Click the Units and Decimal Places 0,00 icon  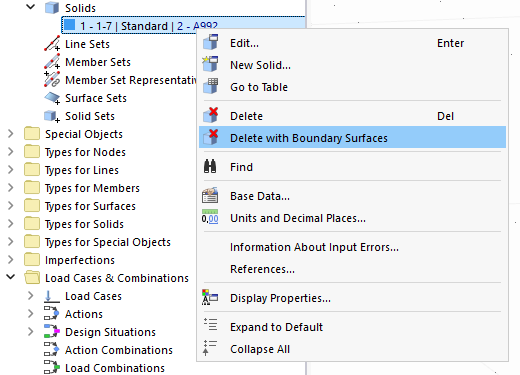point(210,217)
